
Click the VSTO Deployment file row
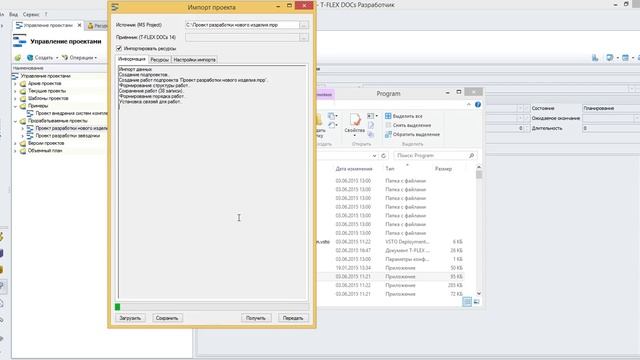(390, 242)
